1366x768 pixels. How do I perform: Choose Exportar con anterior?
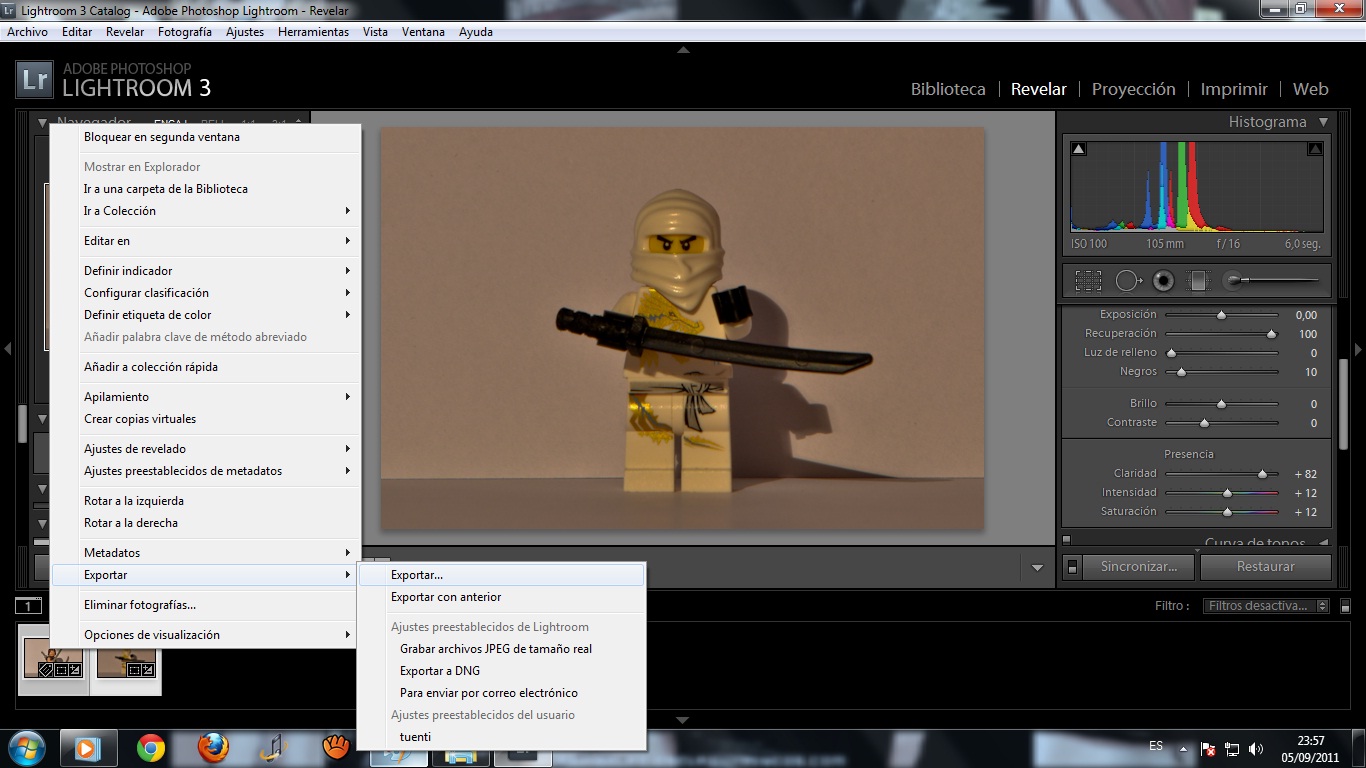tap(501, 597)
